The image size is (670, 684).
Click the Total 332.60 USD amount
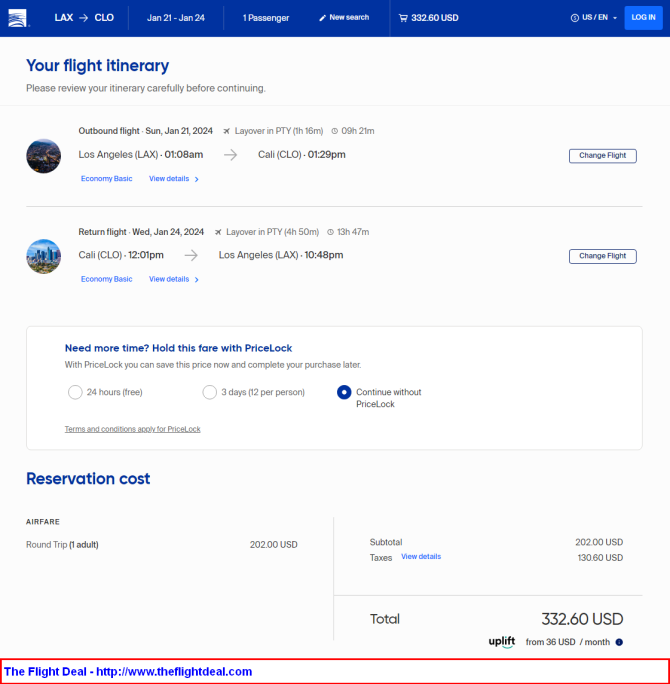582,619
